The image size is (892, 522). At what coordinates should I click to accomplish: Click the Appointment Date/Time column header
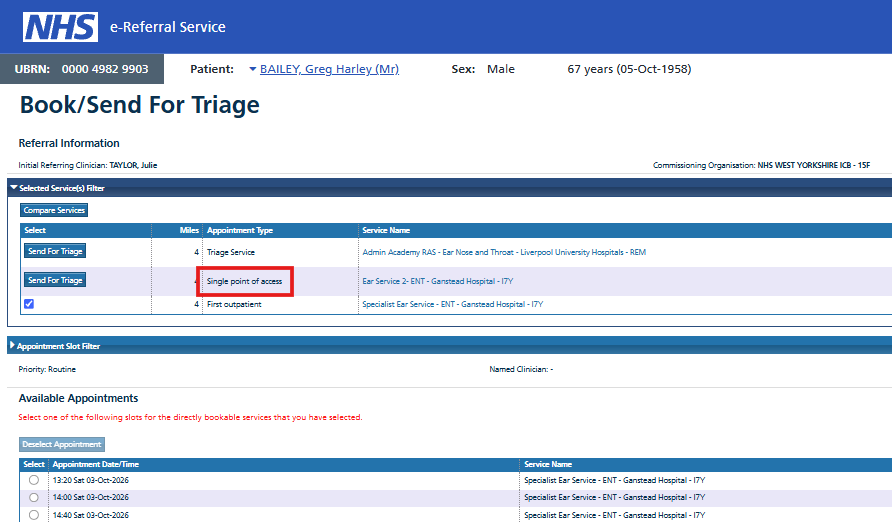[x=96, y=464]
